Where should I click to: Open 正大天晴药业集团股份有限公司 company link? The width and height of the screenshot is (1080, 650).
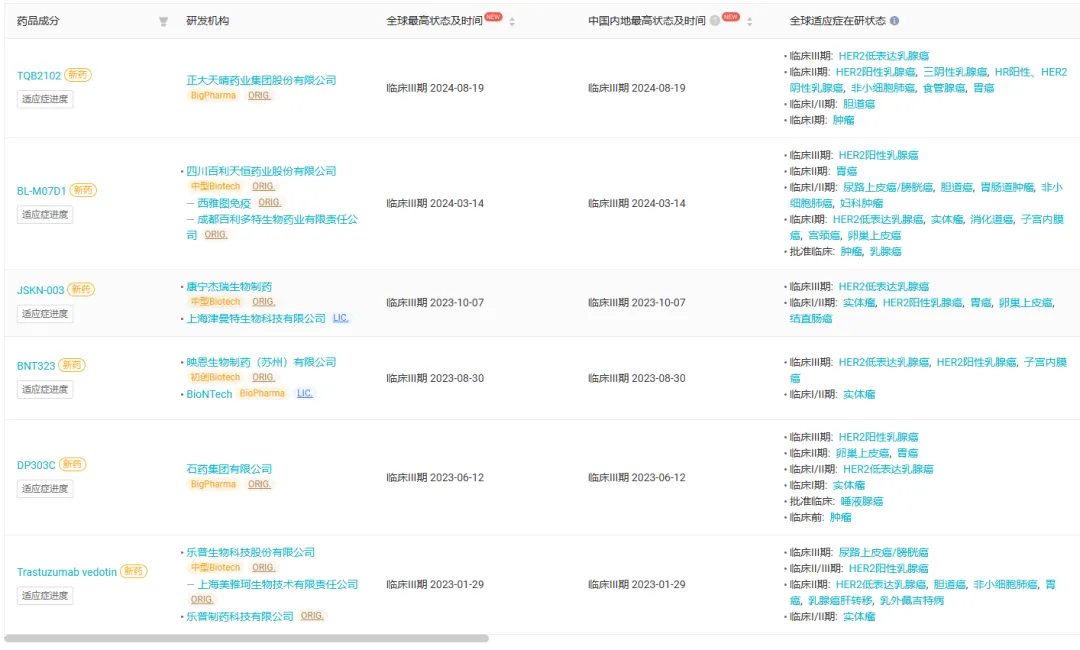tap(261, 80)
